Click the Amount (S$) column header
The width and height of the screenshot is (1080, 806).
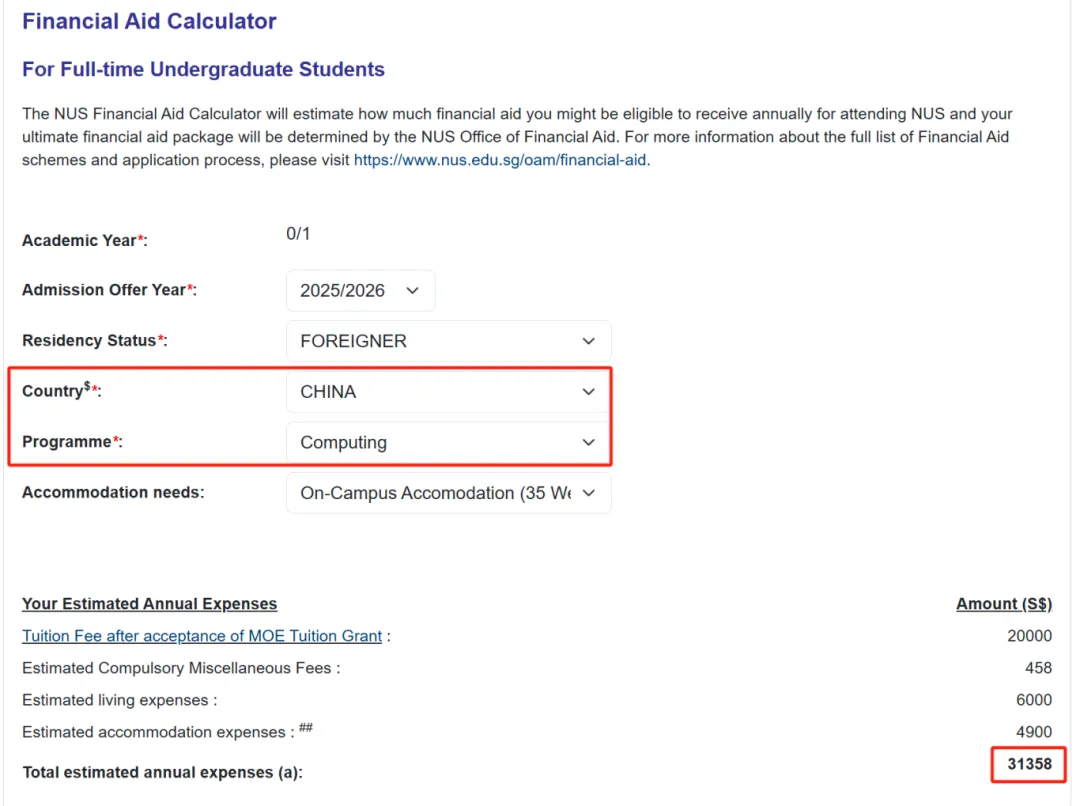[x=1003, y=604]
